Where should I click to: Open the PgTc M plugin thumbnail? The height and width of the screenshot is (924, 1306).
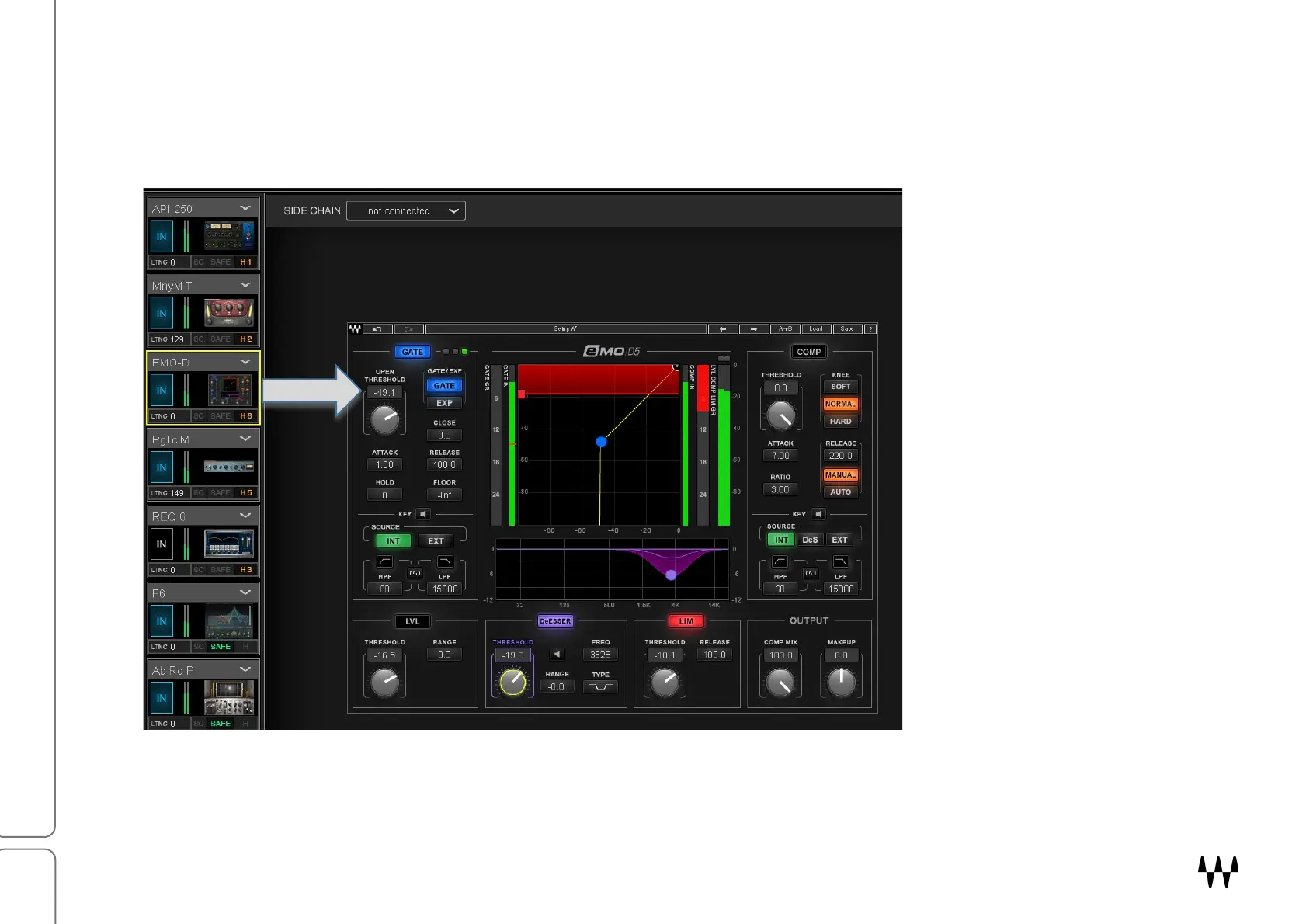coord(228,467)
